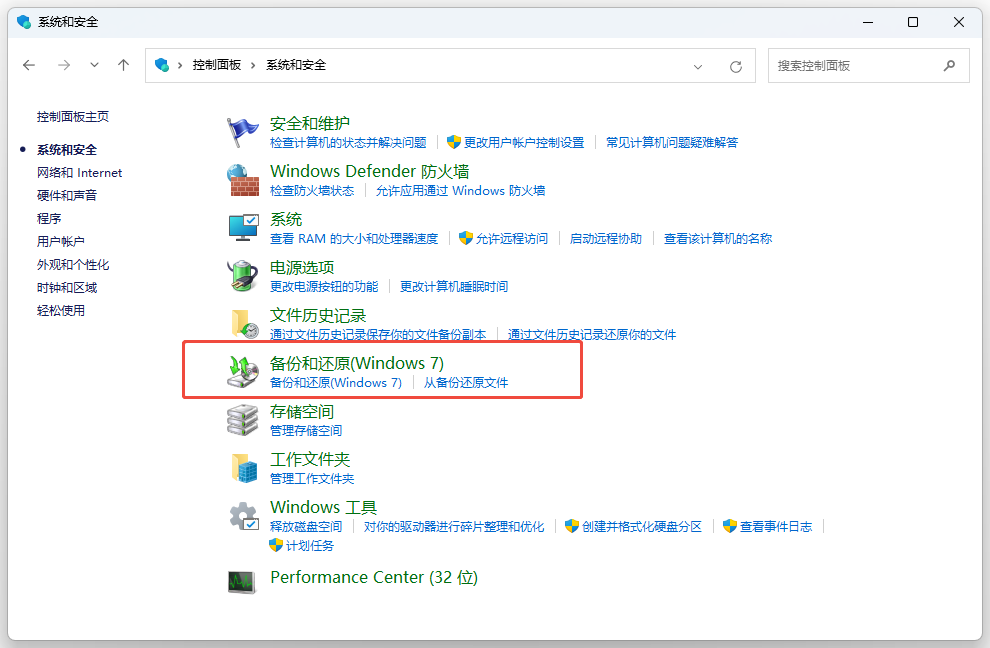990x648 pixels.
Task: Open 电源选项 heading
Action: 302,267
